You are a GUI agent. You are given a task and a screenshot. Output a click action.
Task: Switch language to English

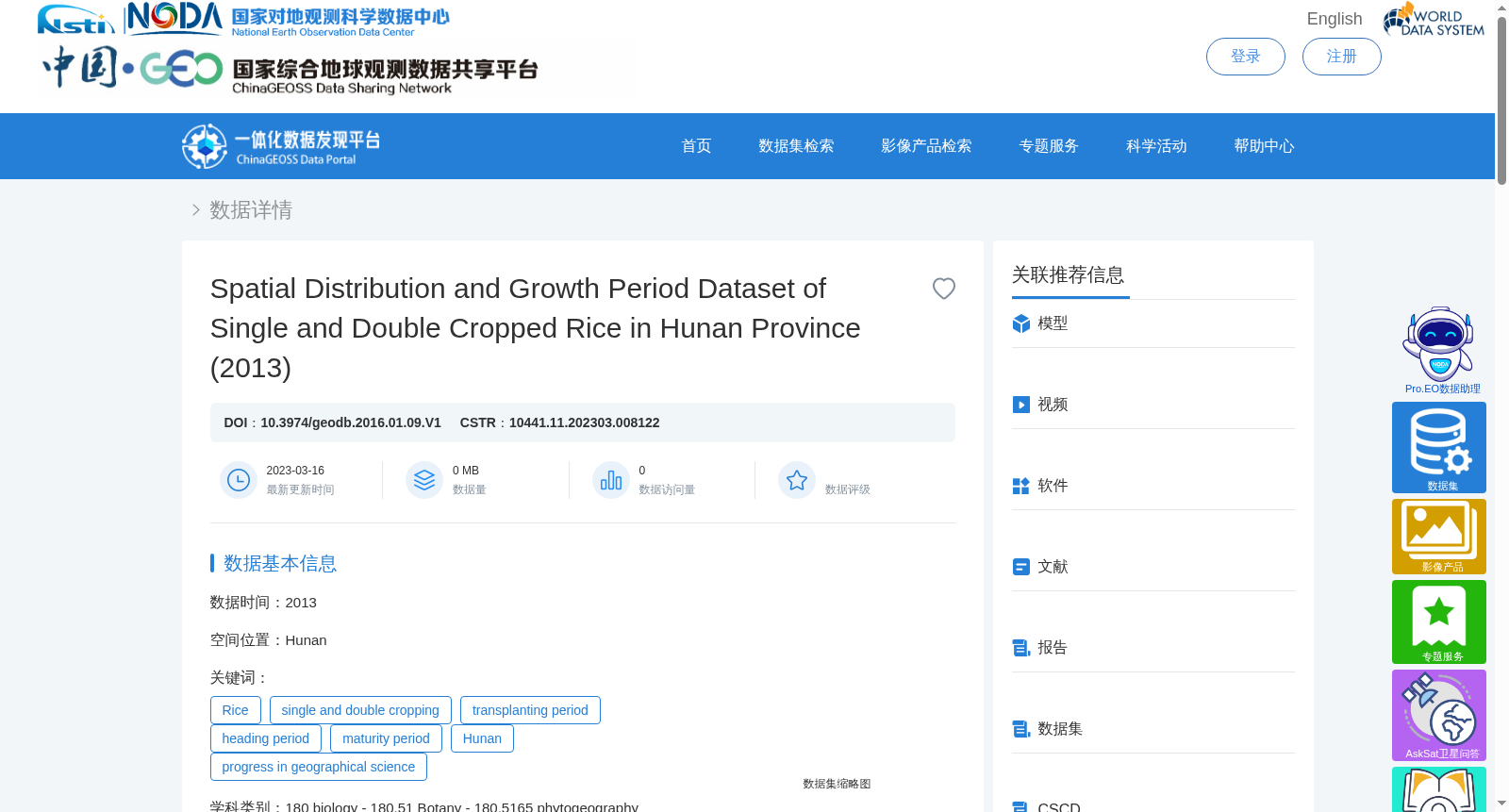(1334, 19)
